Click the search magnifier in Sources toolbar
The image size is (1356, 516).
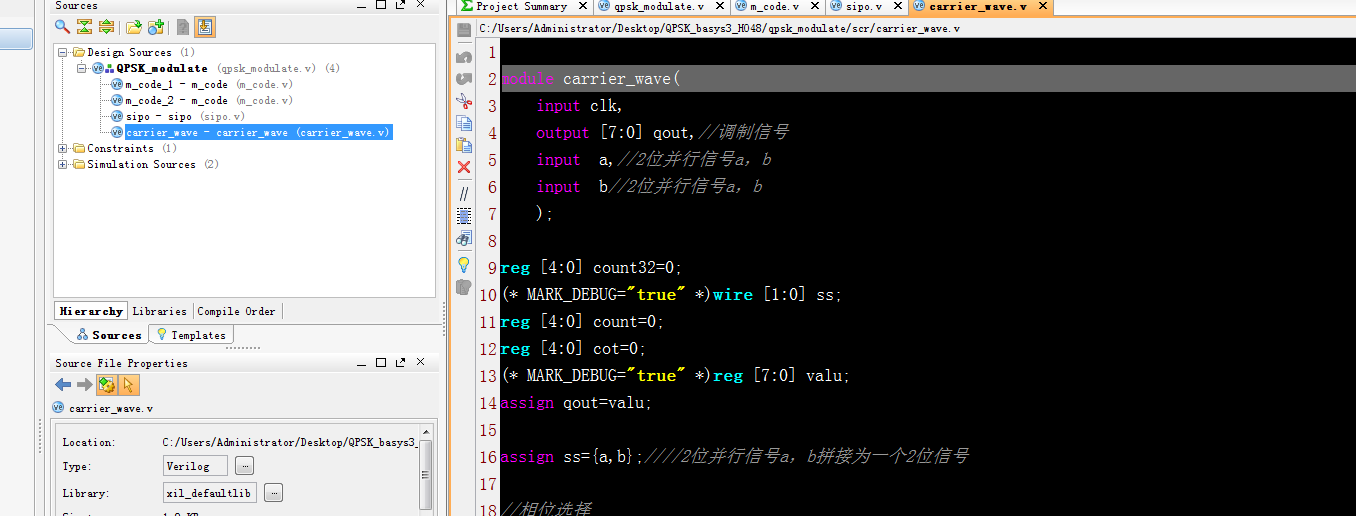click(x=62, y=27)
